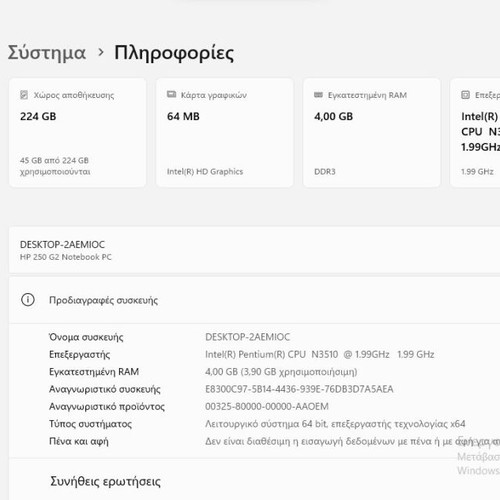
Task: Click the info icon beside Προδιαγραφές συσκευής
Action: [x=28, y=300]
